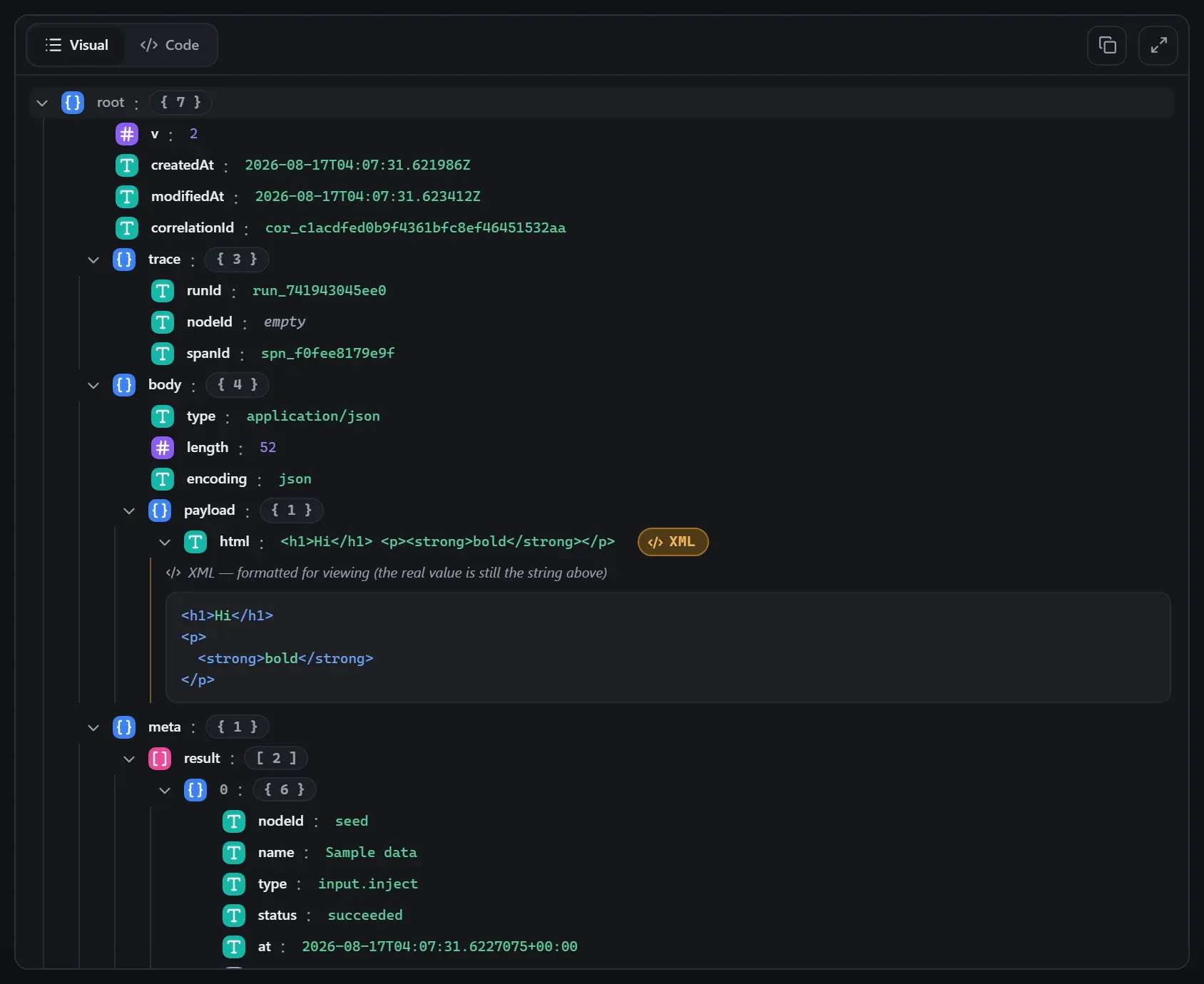
Task: Click the object icon beside trace
Action: point(124,260)
